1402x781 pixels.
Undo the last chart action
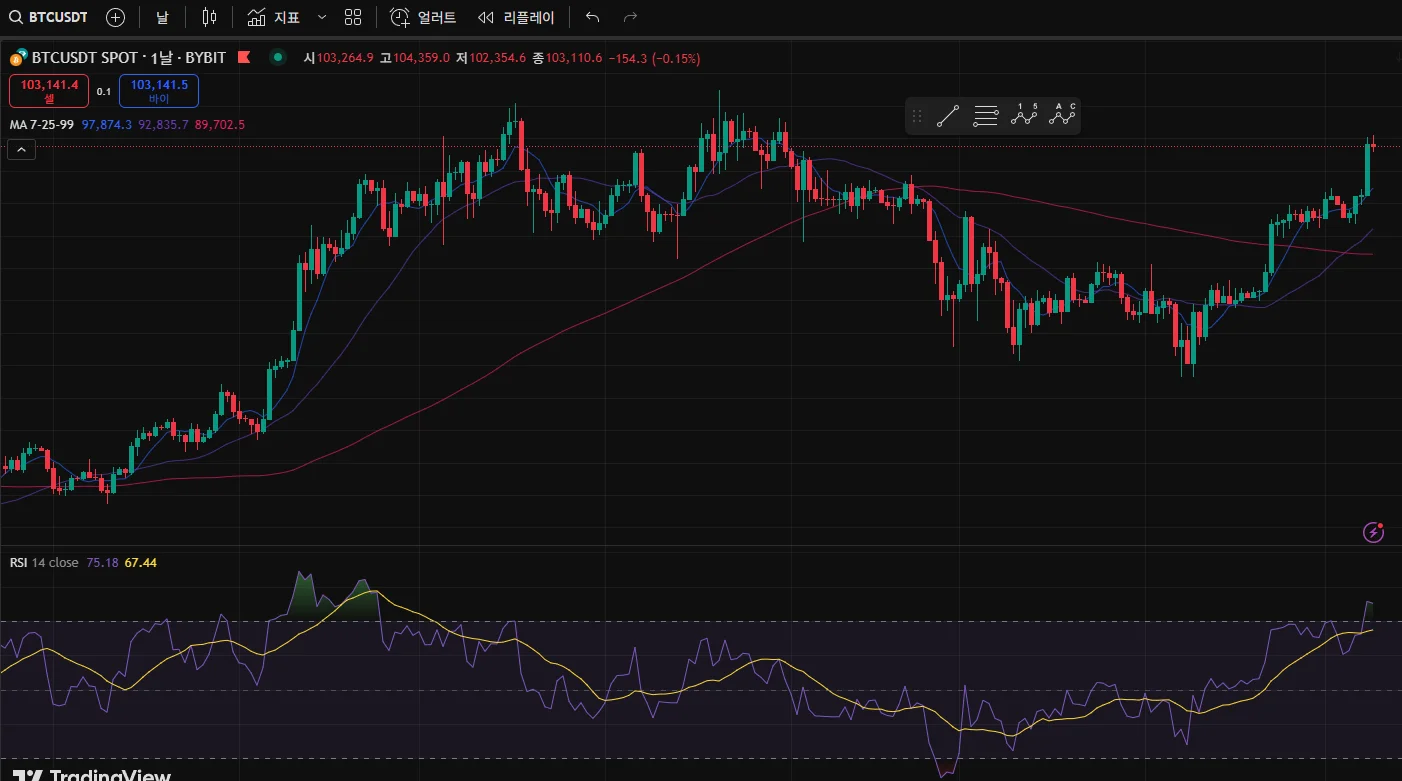tap(592, 17)
